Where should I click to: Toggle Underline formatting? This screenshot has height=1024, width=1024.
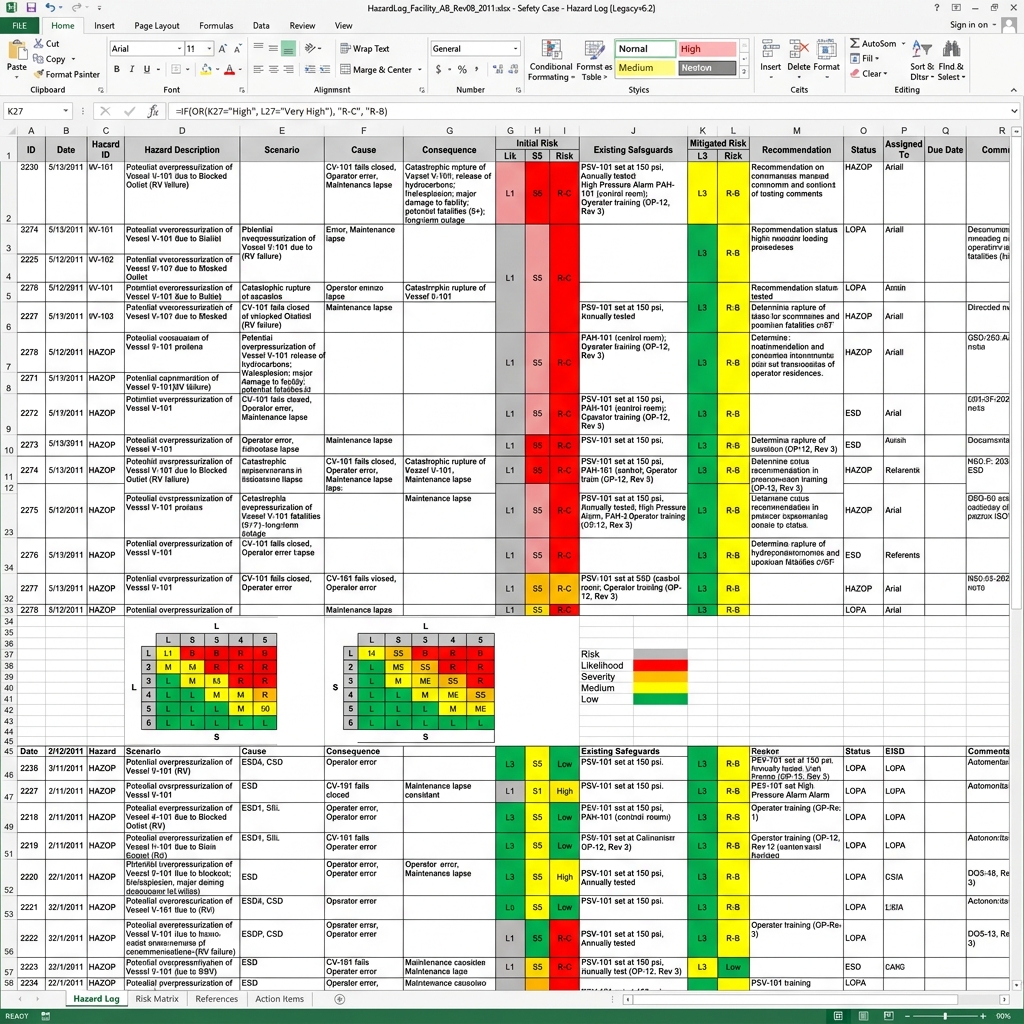[147, 69]
